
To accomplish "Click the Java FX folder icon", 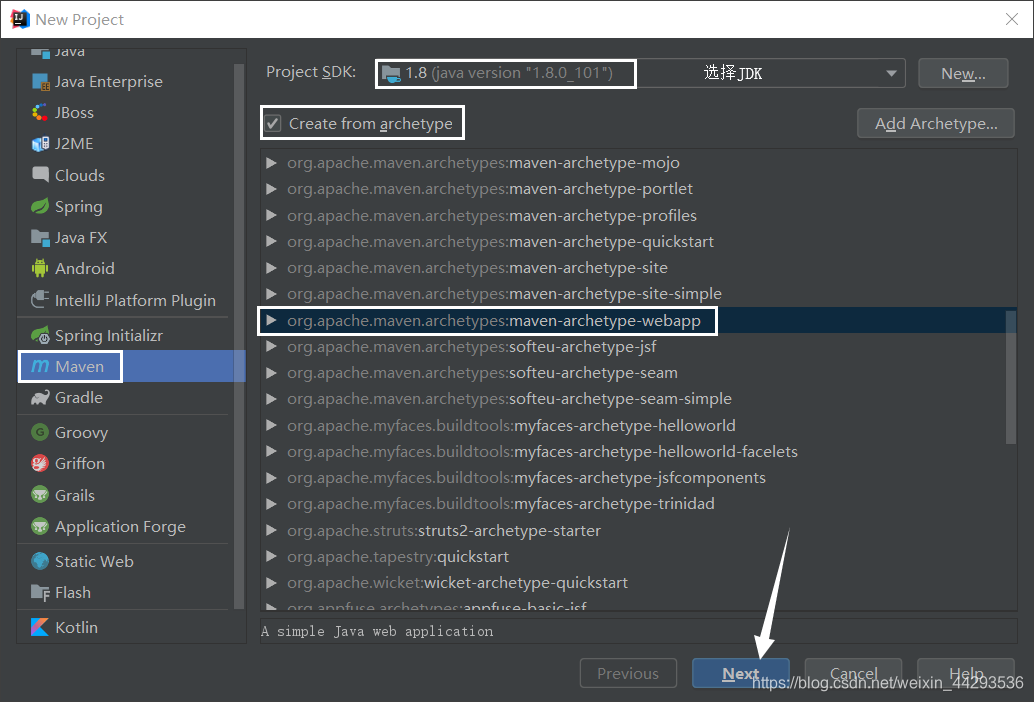I will coord(40,237).
